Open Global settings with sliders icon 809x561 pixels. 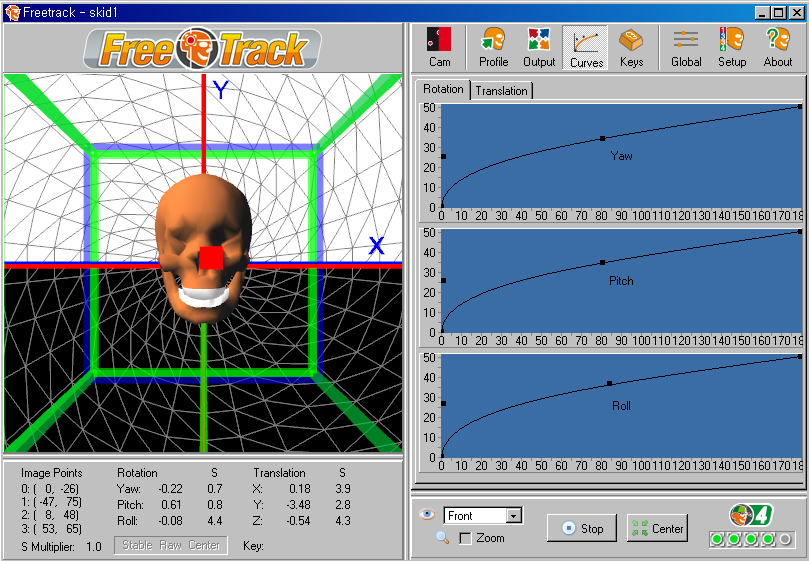point(686,47)
